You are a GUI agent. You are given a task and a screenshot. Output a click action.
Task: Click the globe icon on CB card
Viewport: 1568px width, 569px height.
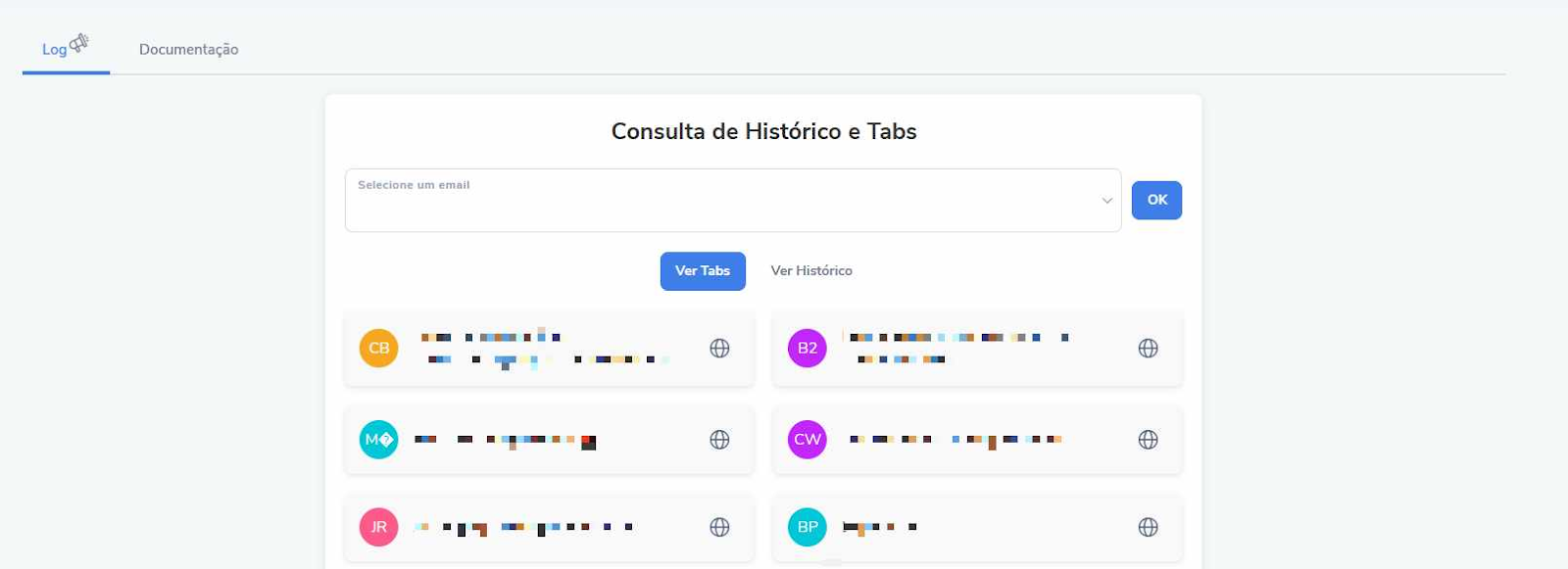click(719, 349)
